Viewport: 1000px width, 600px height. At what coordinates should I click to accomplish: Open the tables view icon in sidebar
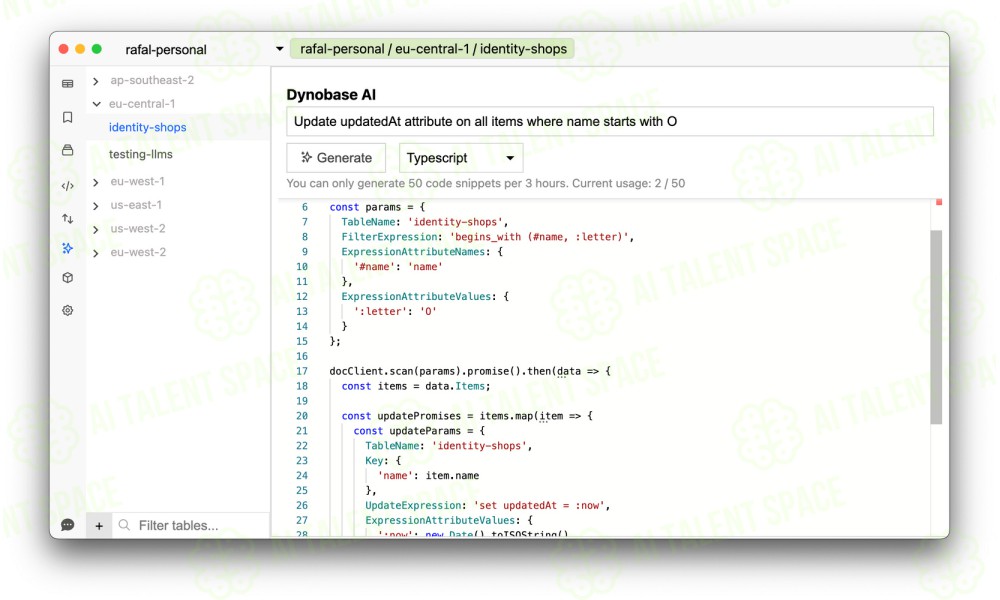tap(68, 84)
